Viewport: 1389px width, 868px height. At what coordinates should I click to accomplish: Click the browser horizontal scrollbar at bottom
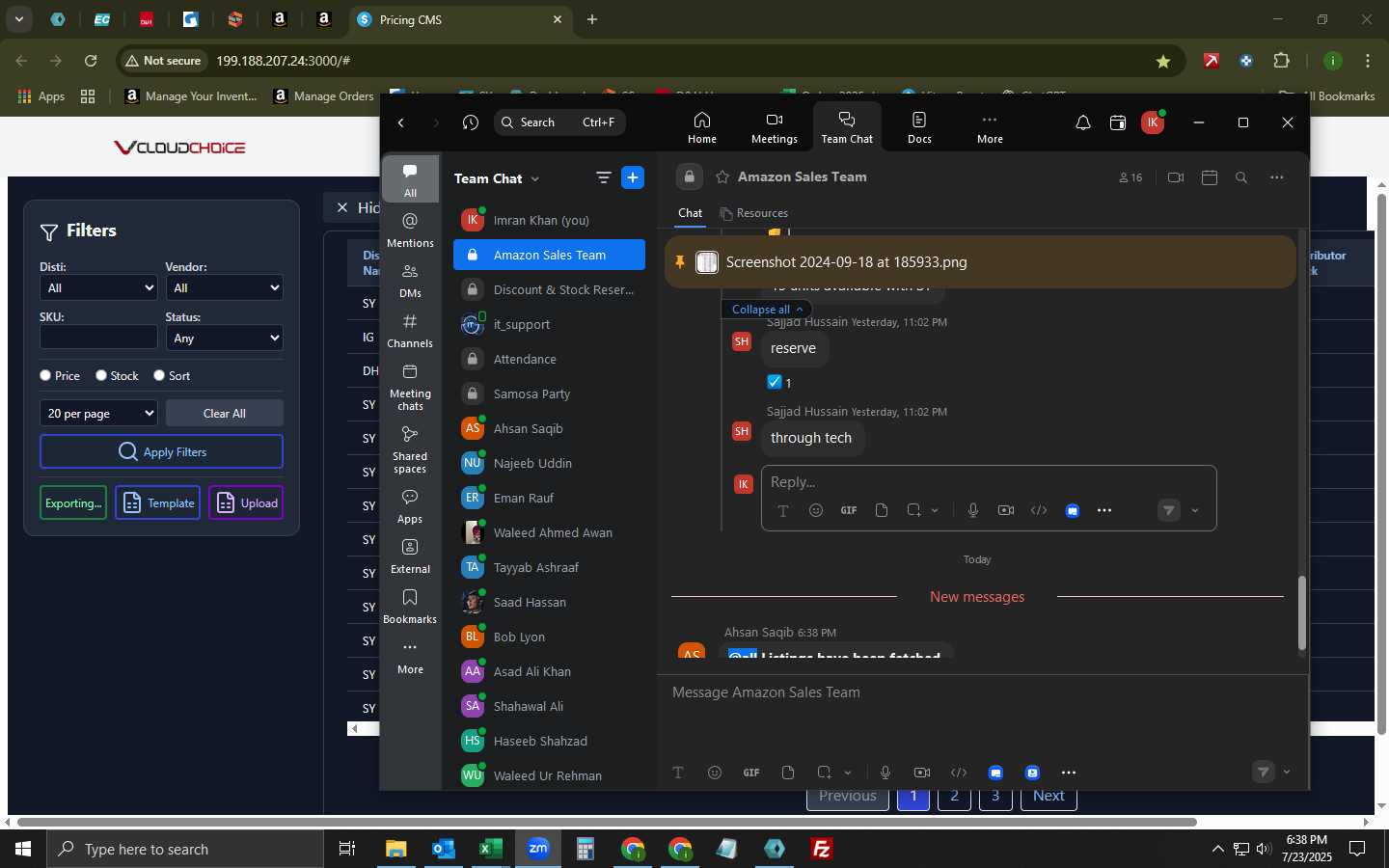[x=608, y=823]
